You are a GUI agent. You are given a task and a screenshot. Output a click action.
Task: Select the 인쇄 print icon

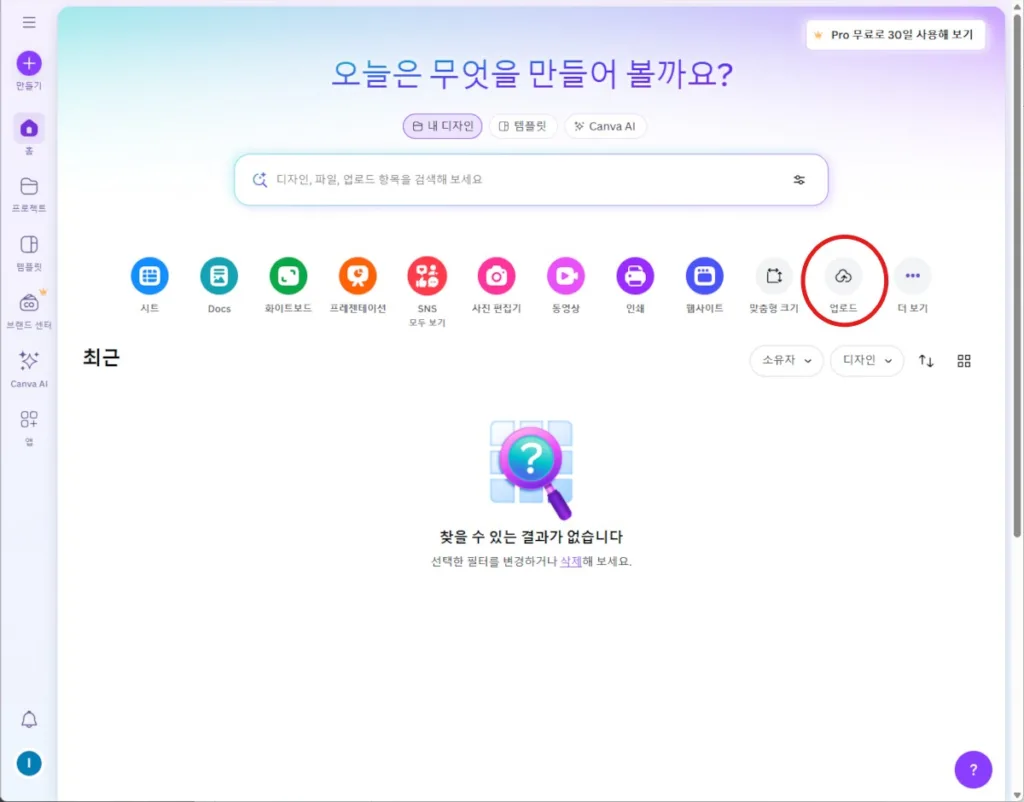635,276
